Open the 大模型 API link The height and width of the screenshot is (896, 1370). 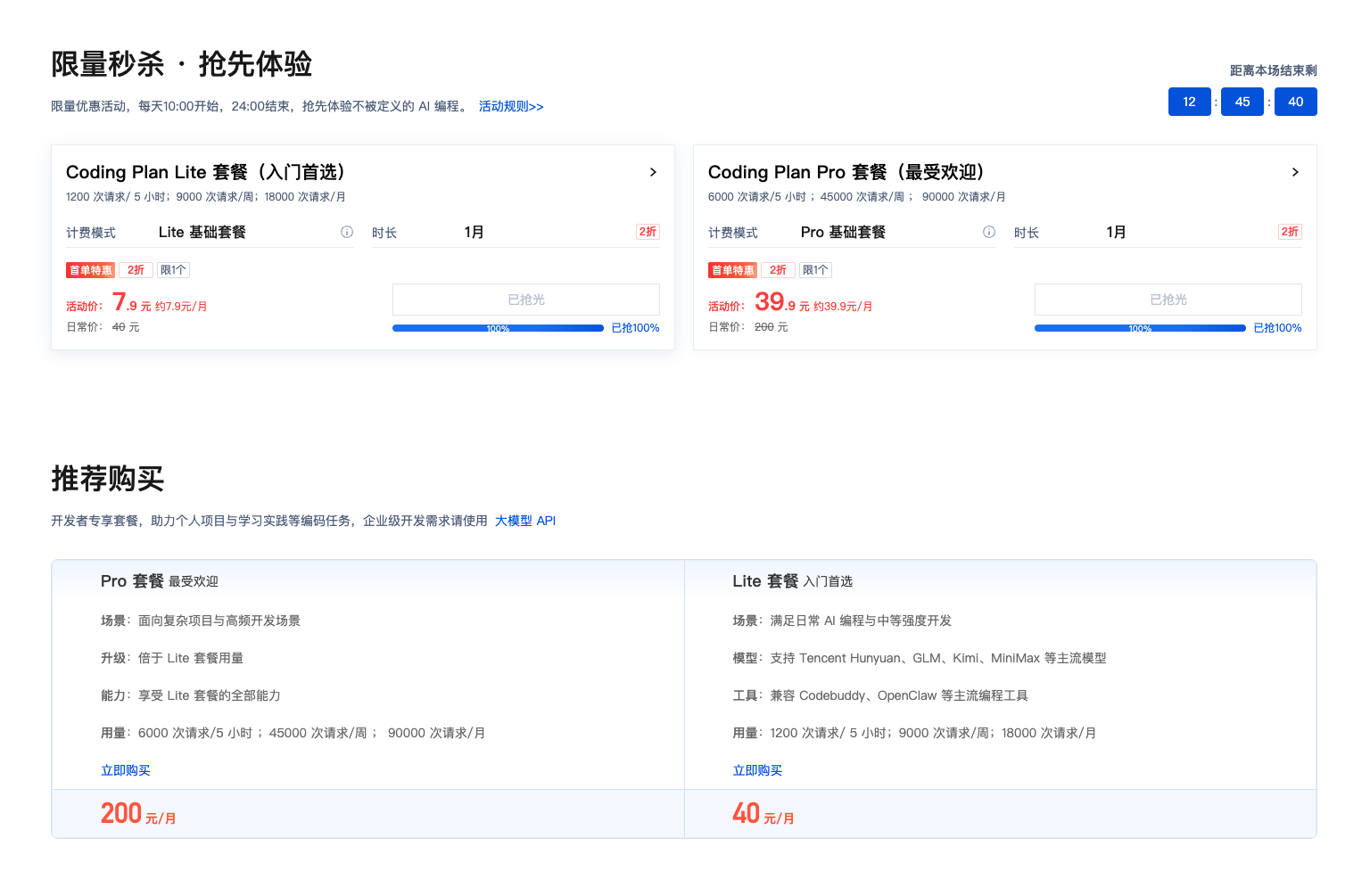tap(525, 521)
